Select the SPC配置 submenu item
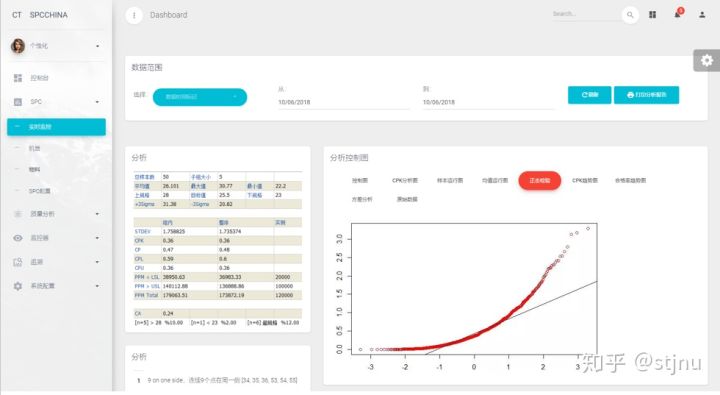 pyautogui.click(x=39, y=191)
